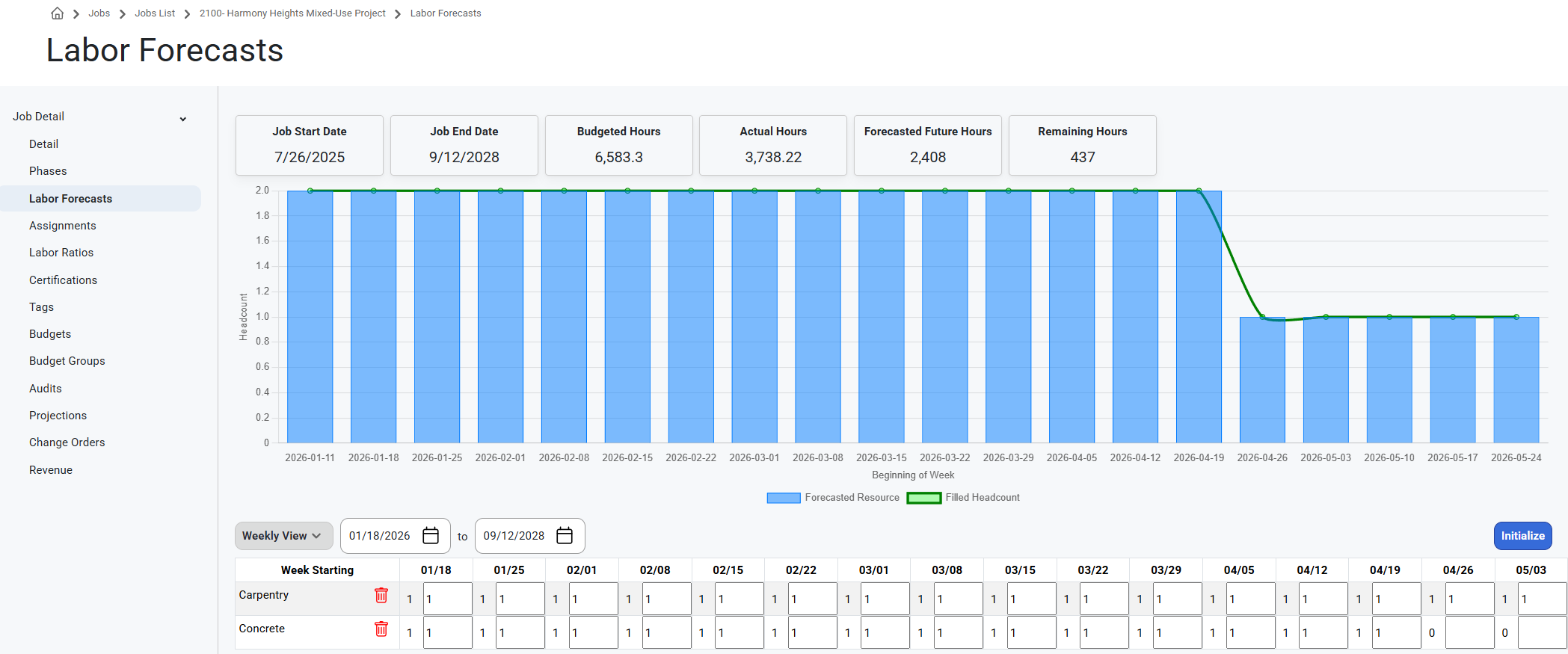Open the Jobs List breadcrumb link
The image size is (1568, 654).
155,13
